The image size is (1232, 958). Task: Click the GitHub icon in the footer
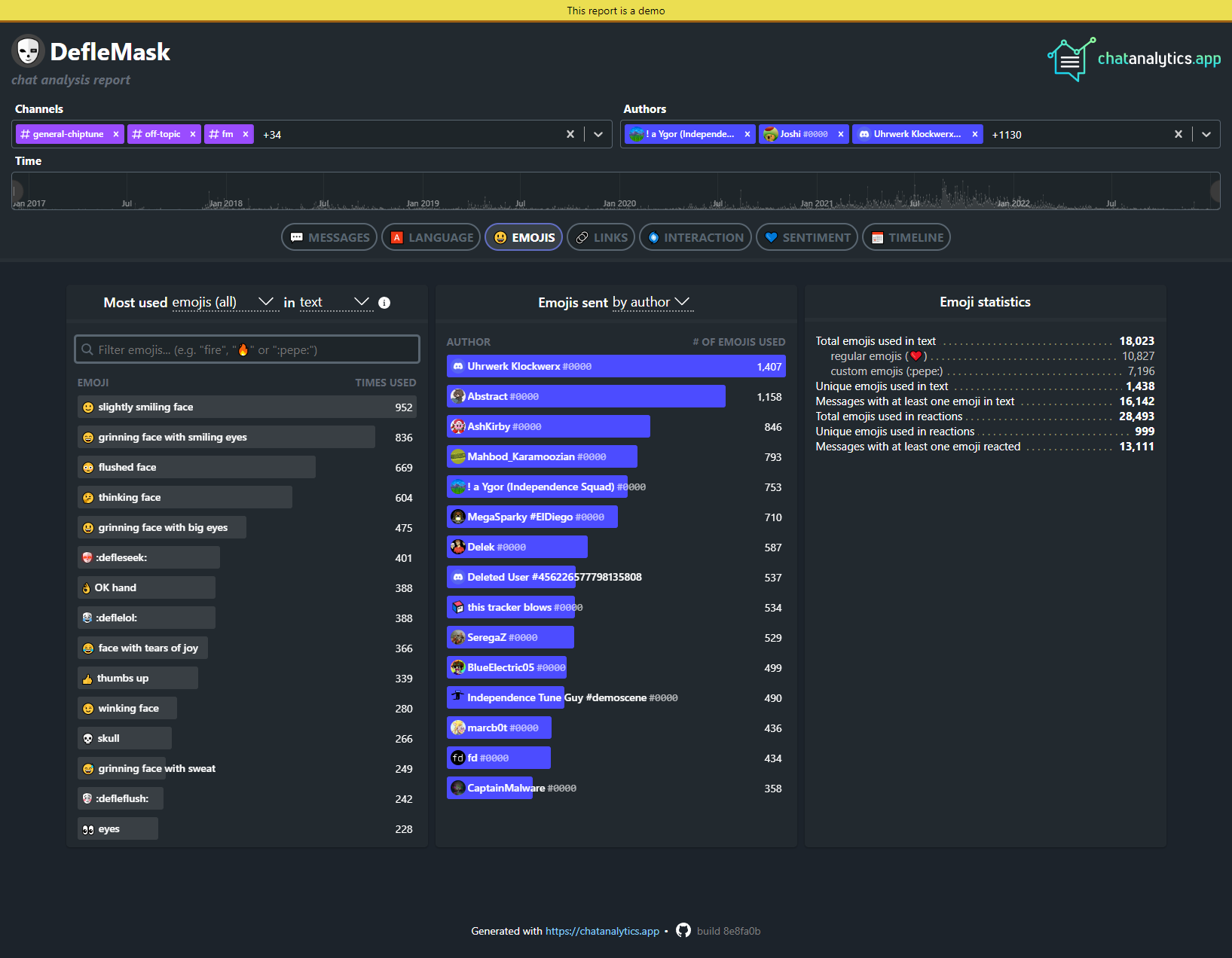click(683, 931)
